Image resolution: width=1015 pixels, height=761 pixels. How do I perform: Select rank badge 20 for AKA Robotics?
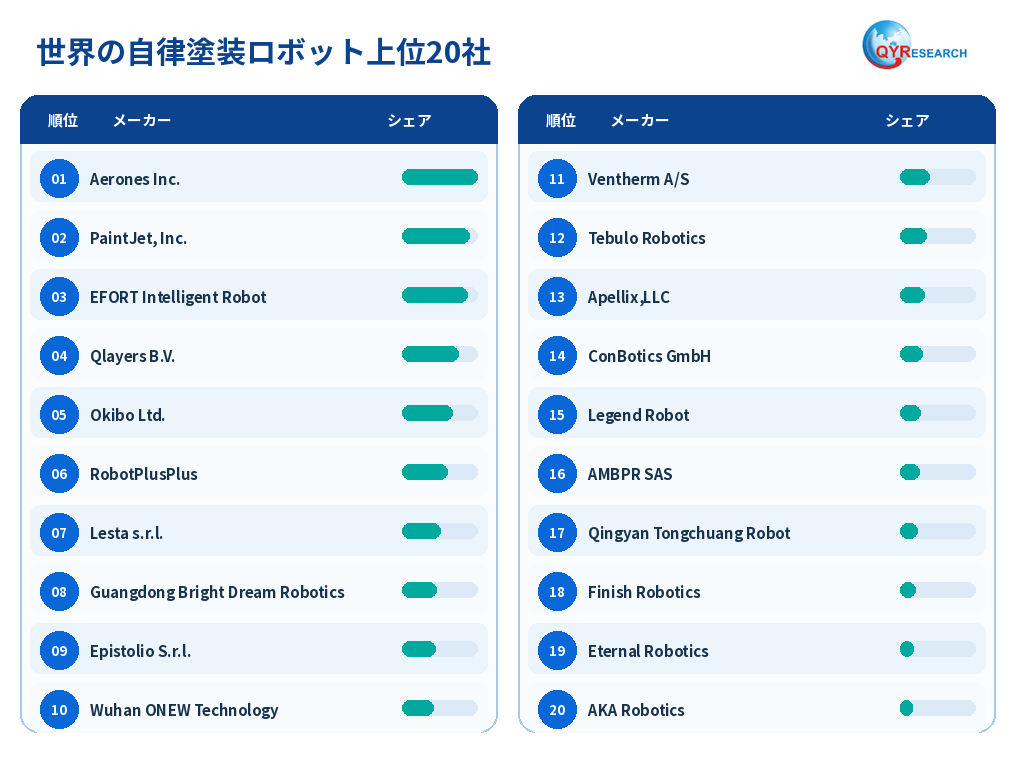click(x=557, y=709)
